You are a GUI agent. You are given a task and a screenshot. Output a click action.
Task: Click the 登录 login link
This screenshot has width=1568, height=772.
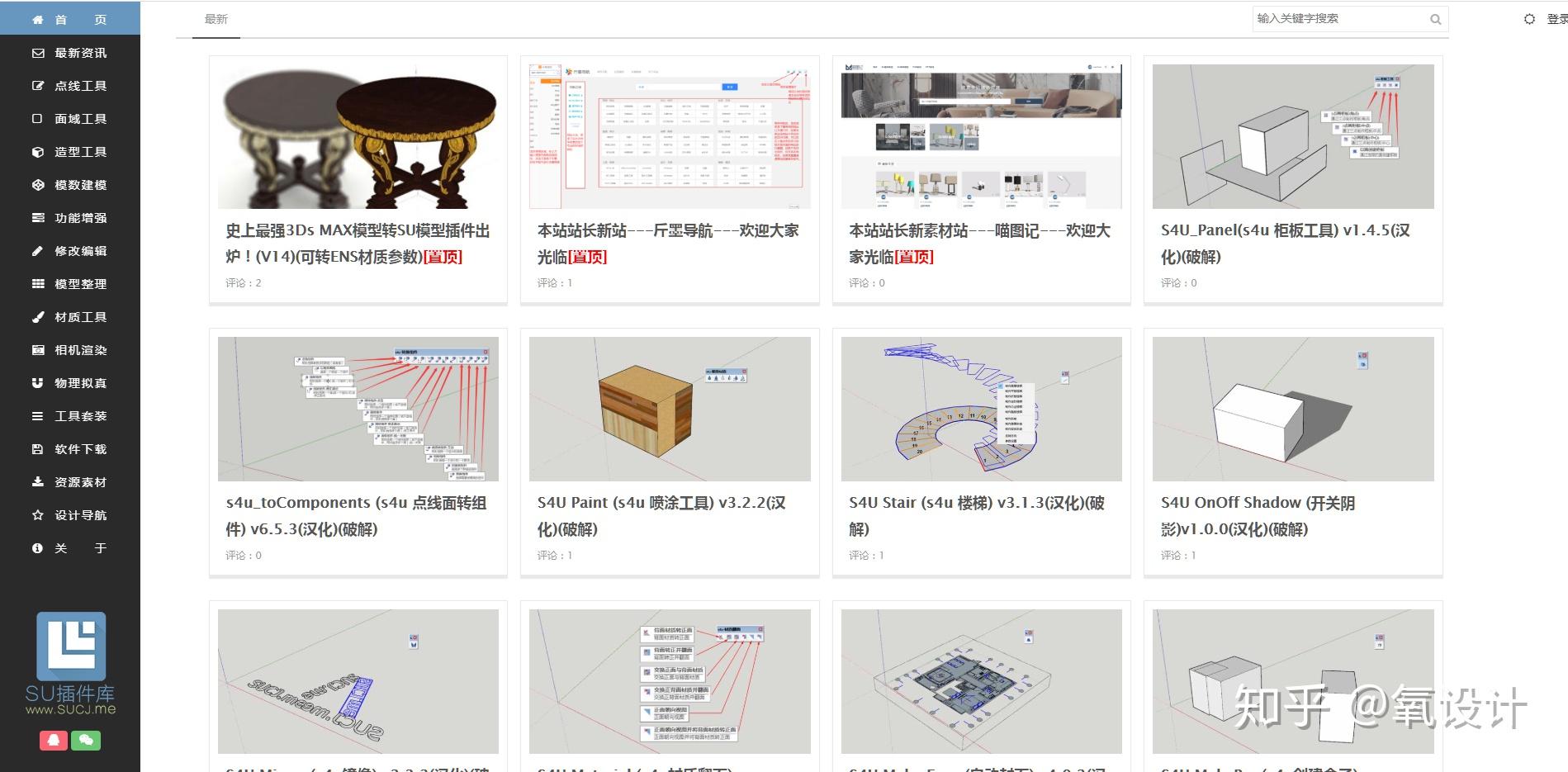1556,19
